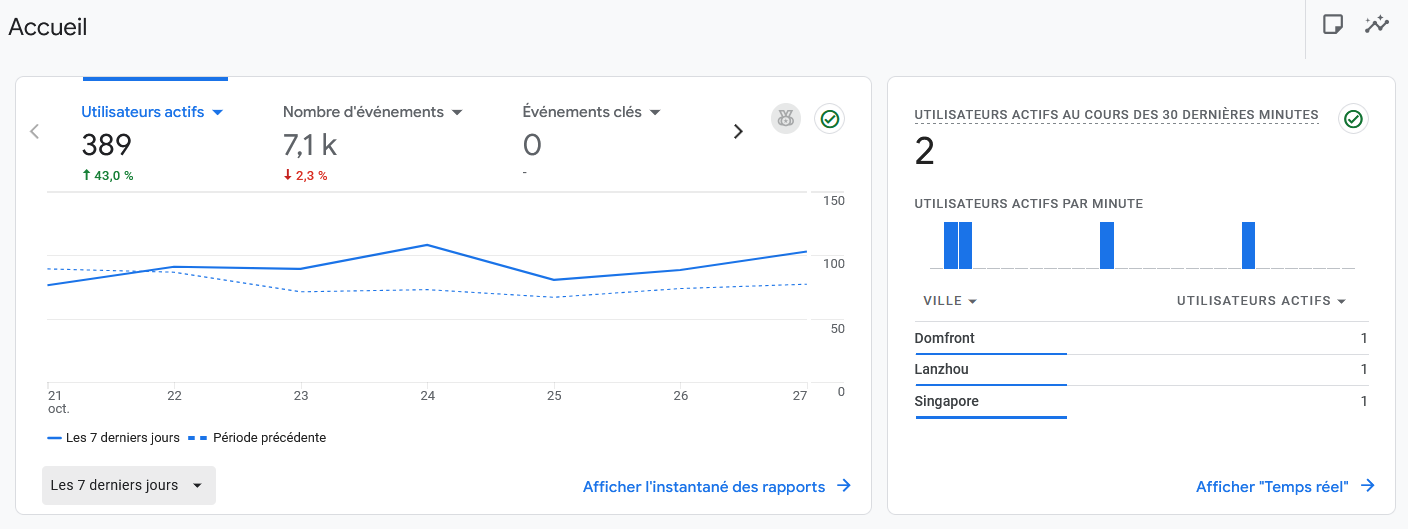Screen dimensions: 1408x529
Task: Open Afficher "Temps réel" link
Action: (1272, 487)
